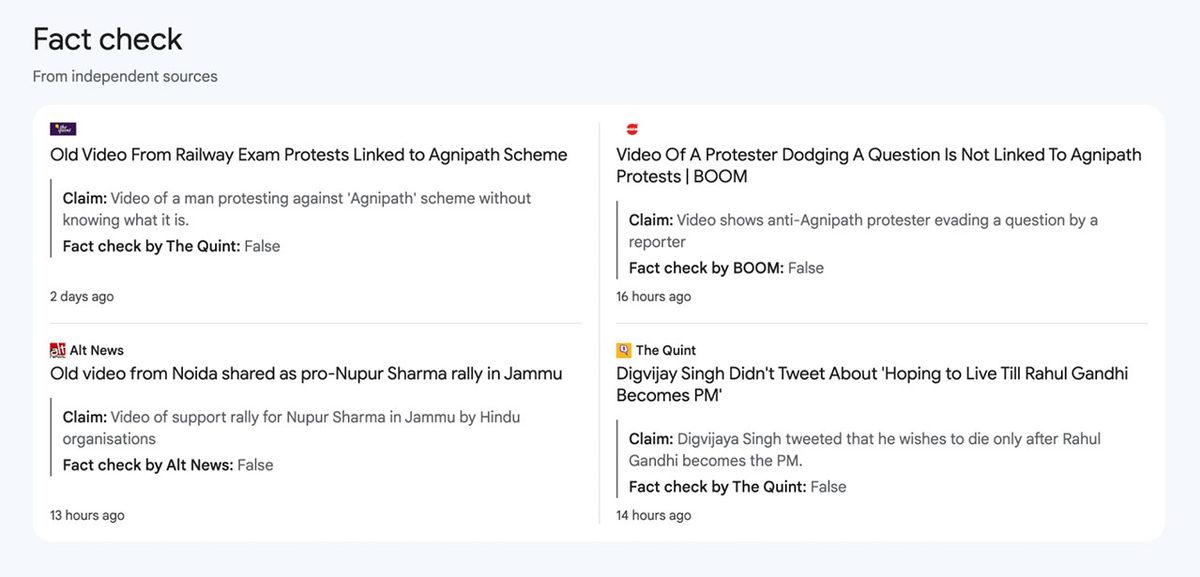The height and width of the screenshot is (577, 1200).
Task: Click the 'Alt News' source name label
Action: [97, 350]
